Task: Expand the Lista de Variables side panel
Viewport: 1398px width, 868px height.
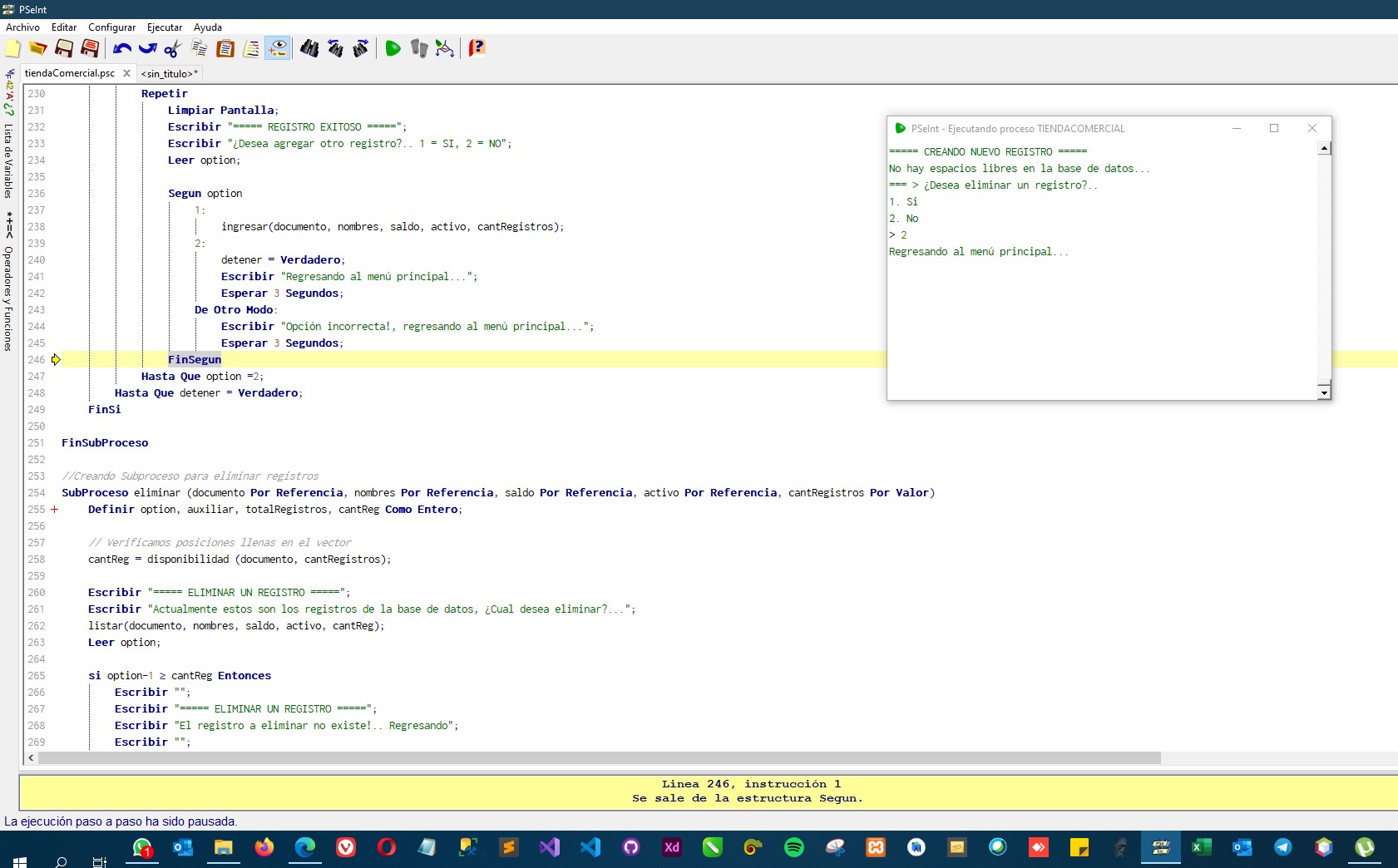Action: [x=8, y=160]
